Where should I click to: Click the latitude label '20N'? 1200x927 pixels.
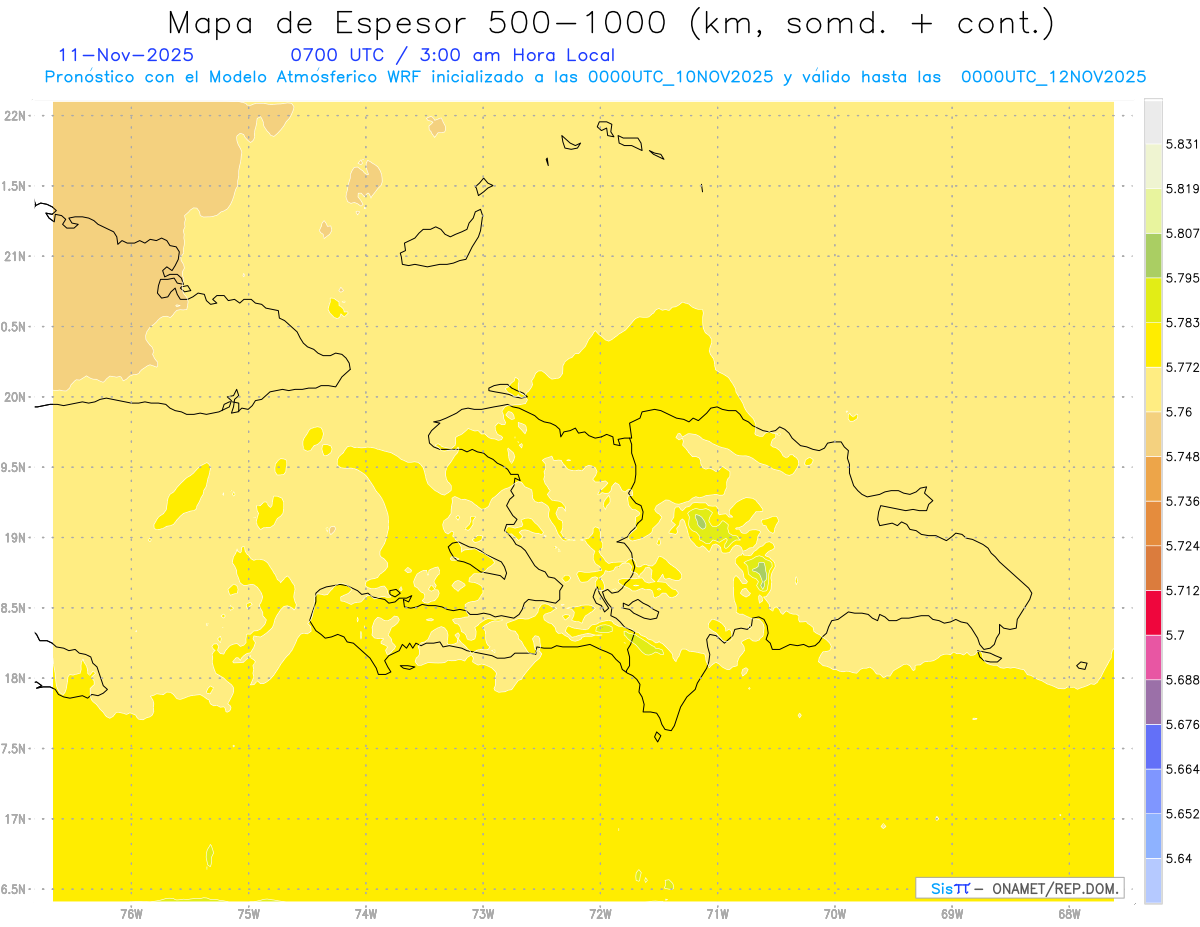pos(14,397)
